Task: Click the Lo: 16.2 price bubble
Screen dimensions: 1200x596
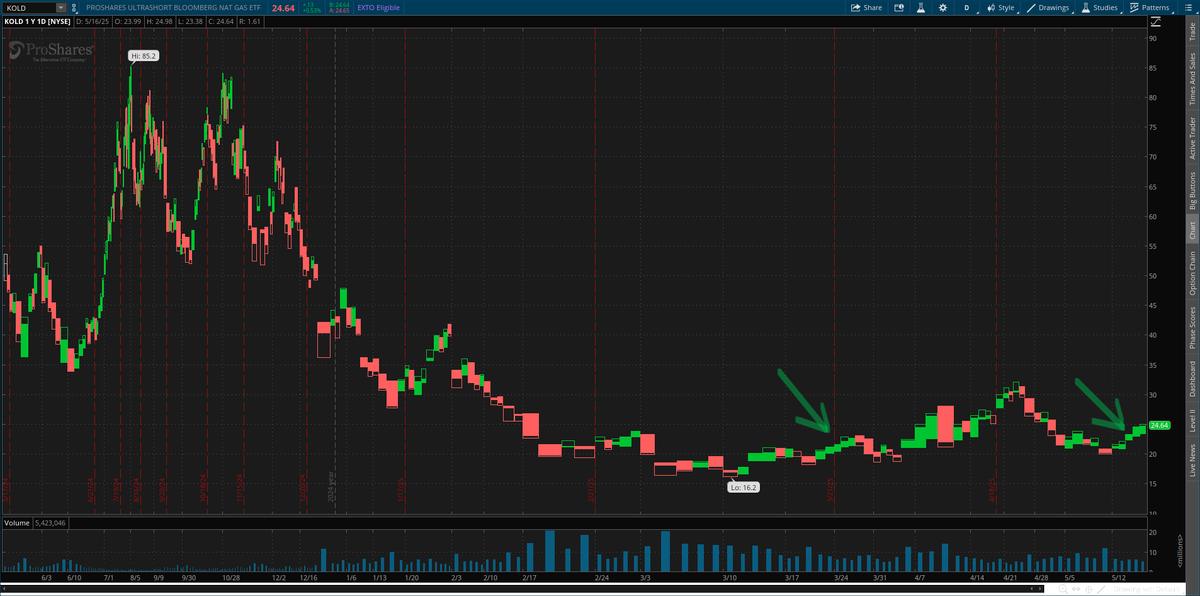Action: (x=743, y=487)
